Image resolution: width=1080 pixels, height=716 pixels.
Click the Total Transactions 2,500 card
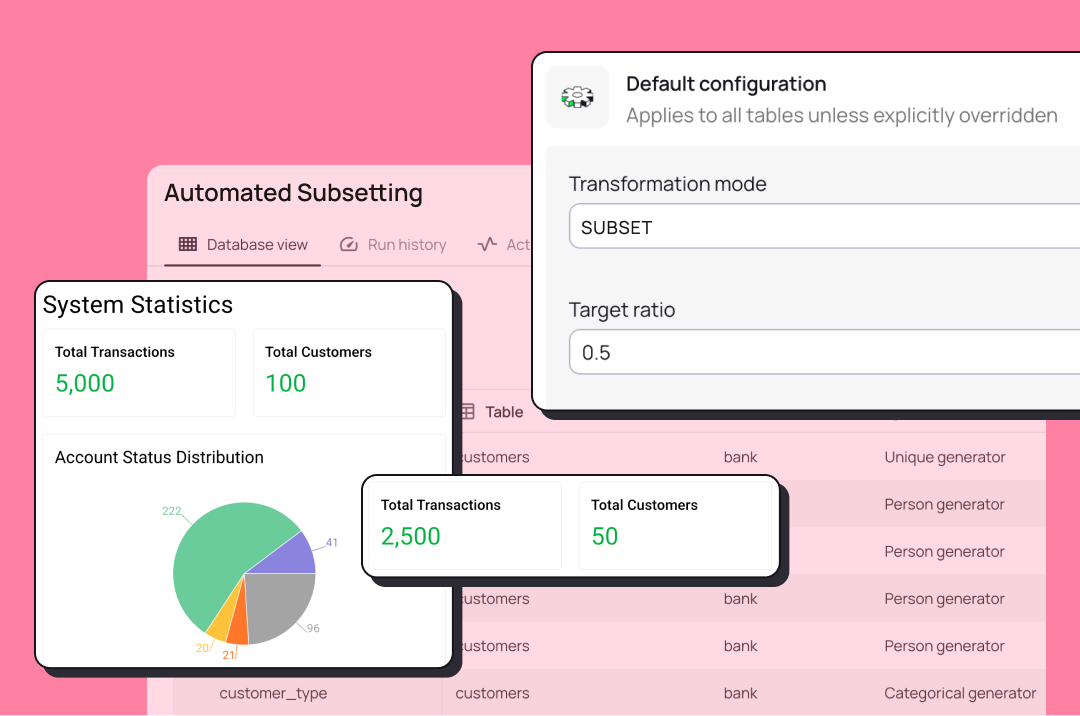(465, 526)
